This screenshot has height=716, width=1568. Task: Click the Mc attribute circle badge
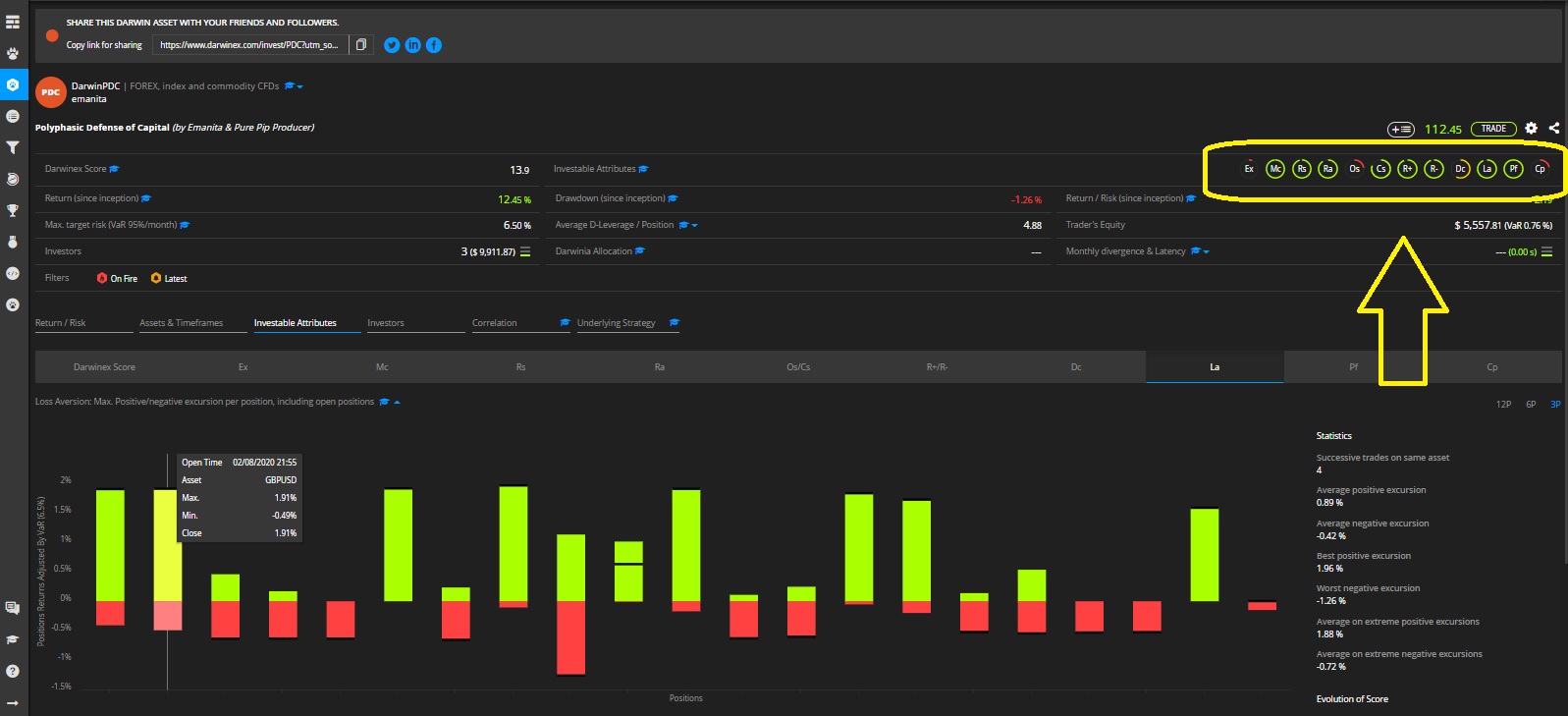1274,169
